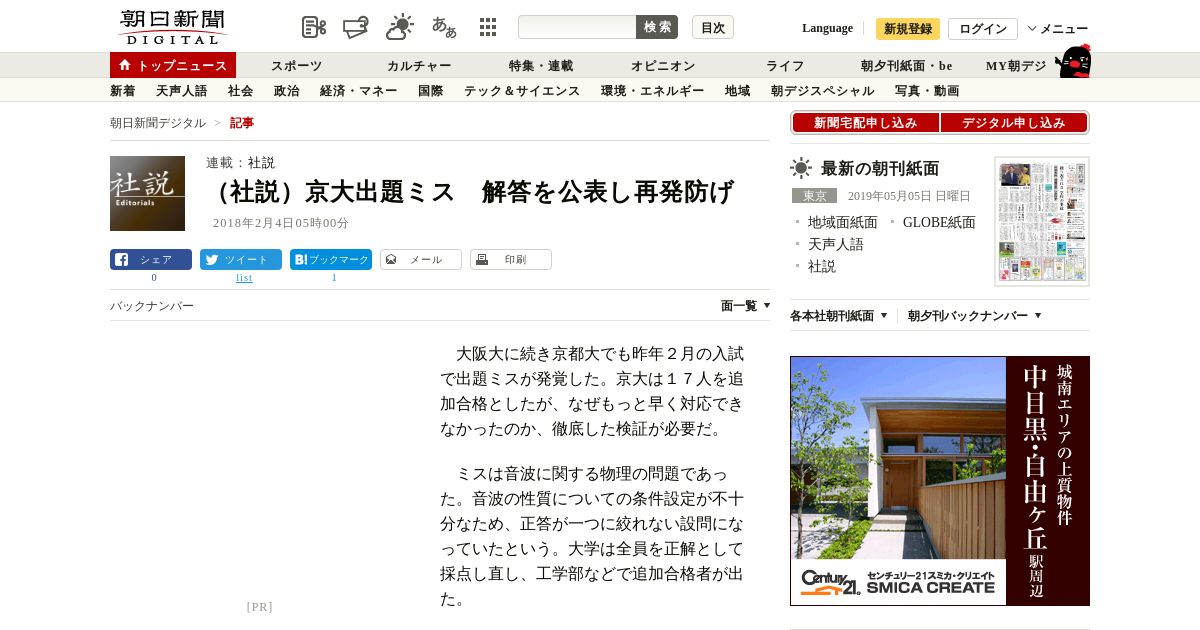Click the 目次 button
The height and width of the screenshot is (630, 1200).
[713, 27]
